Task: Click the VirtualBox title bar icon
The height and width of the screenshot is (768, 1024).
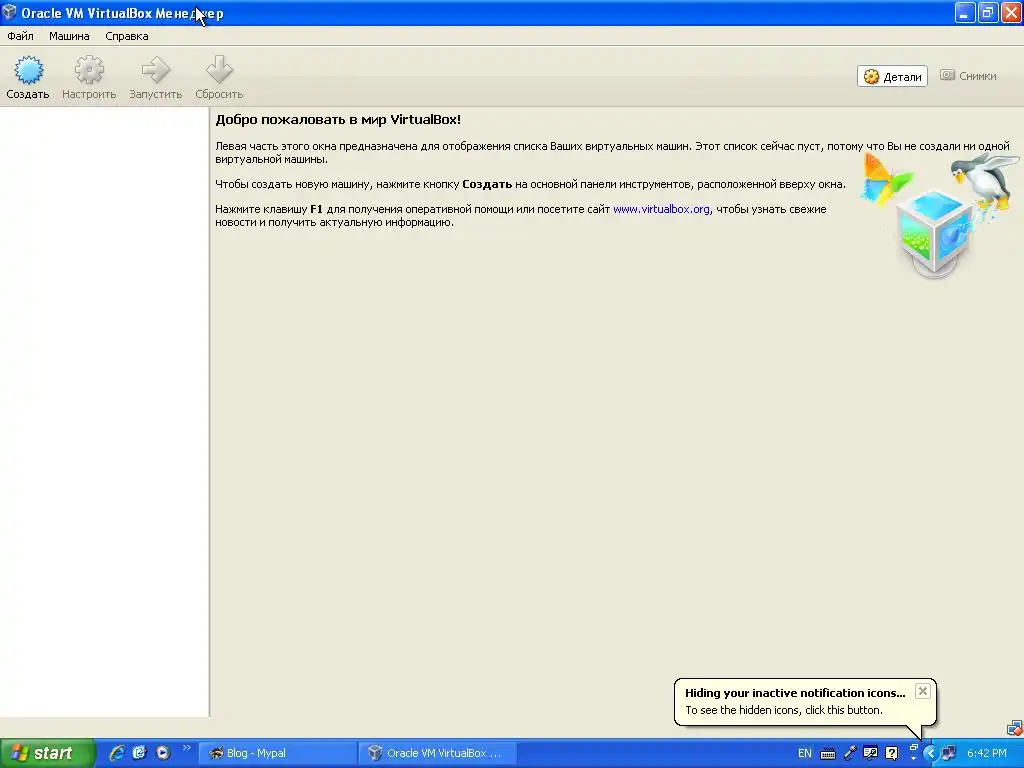Action: tap(9, 12)
